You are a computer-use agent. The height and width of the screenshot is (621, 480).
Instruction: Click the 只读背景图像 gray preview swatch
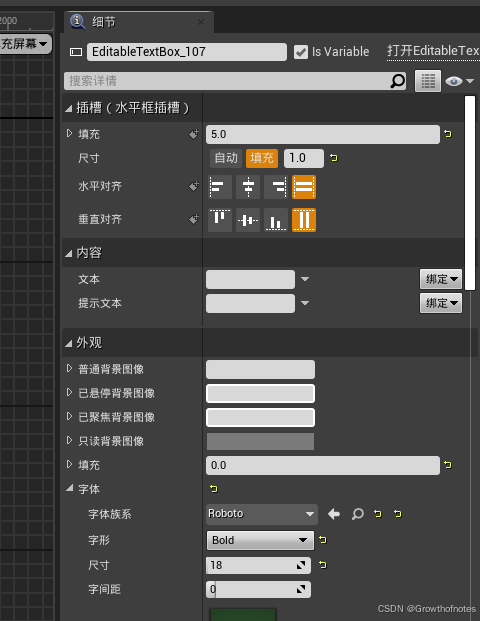pos(260,441)
